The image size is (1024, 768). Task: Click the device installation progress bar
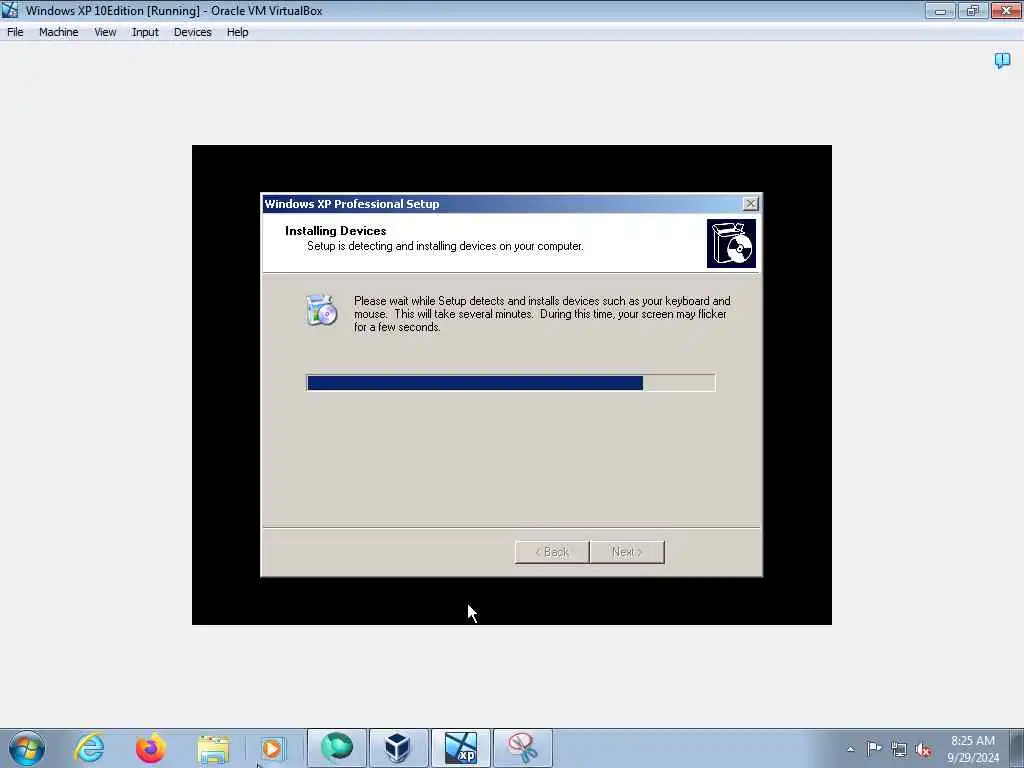coord(511,383)
